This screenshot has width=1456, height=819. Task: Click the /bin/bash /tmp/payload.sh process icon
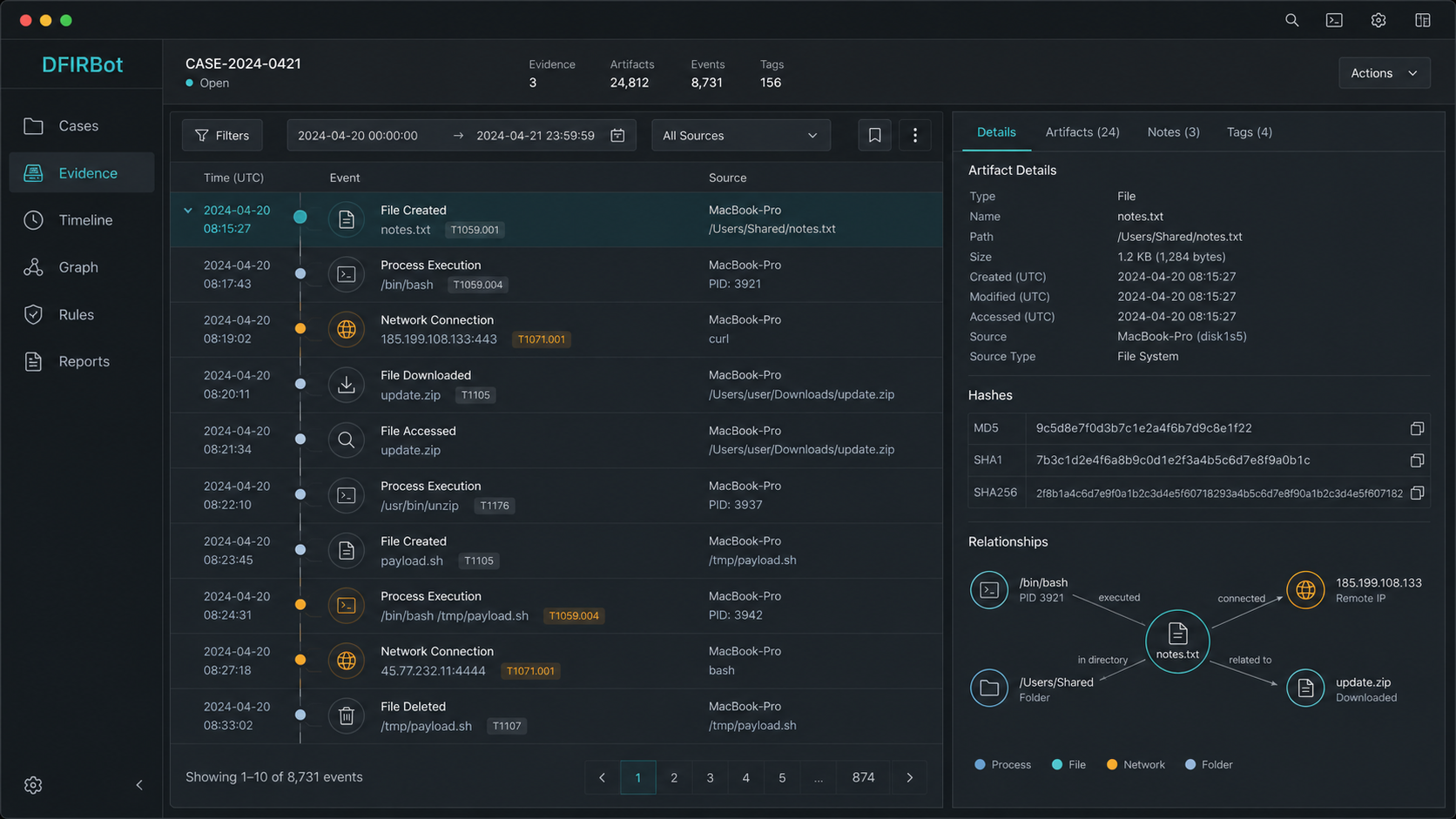(x=346, y=605)
